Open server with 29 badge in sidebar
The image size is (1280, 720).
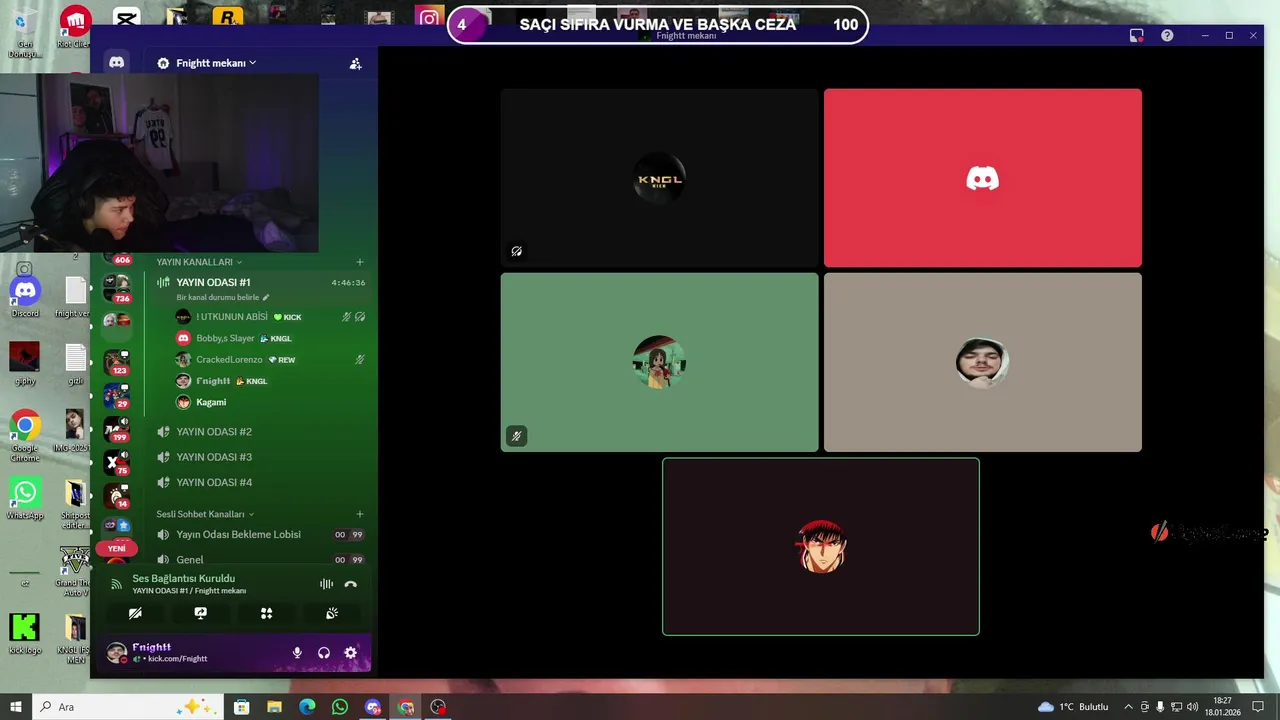pyautogui.click(x=117, y=396)
